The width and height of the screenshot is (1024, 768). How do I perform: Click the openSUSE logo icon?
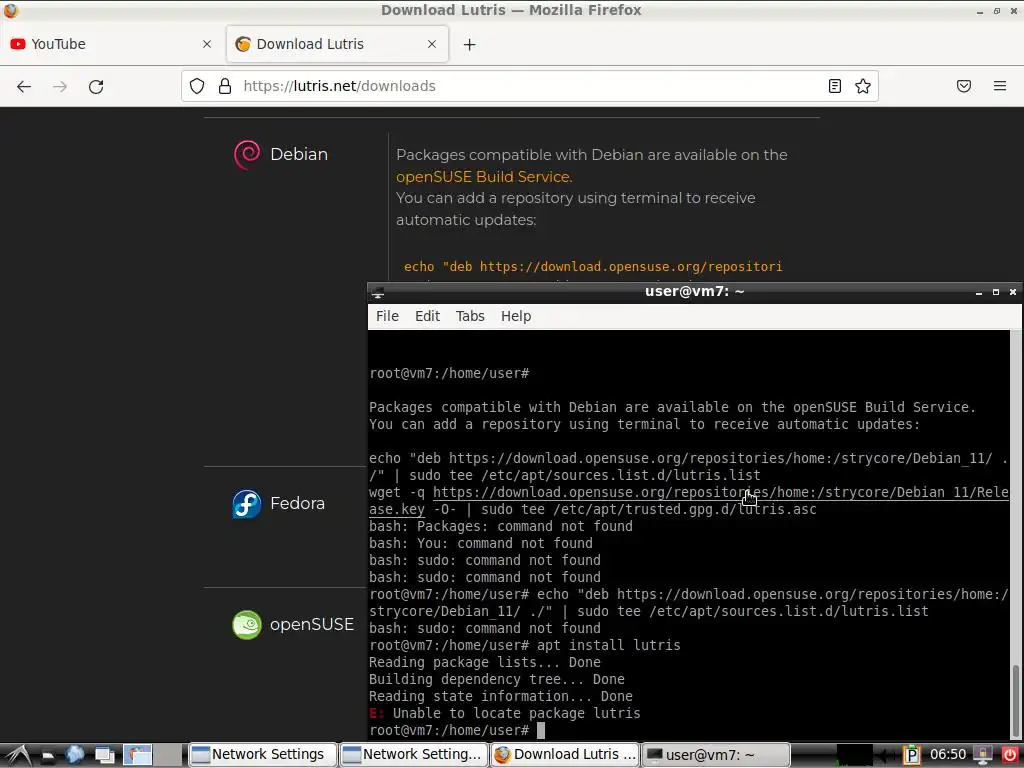click(247, 625)
